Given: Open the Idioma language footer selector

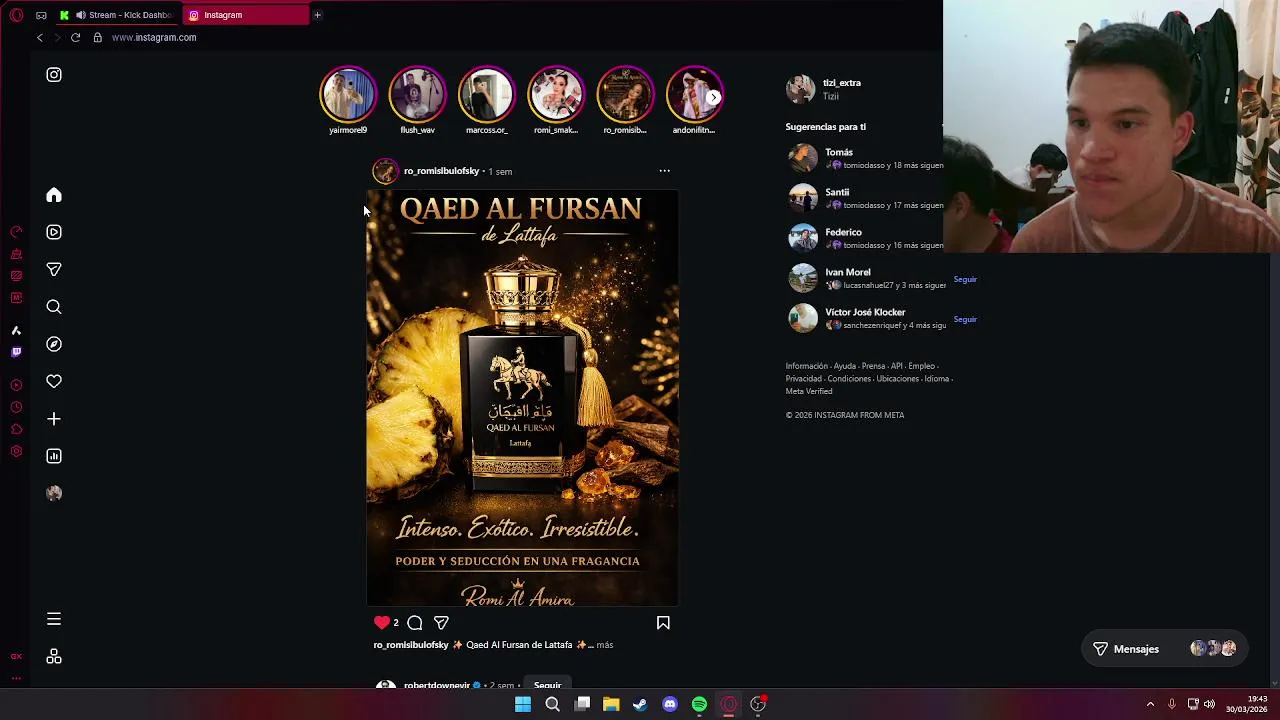Looking at the screenshot, I should click(936, 379).
